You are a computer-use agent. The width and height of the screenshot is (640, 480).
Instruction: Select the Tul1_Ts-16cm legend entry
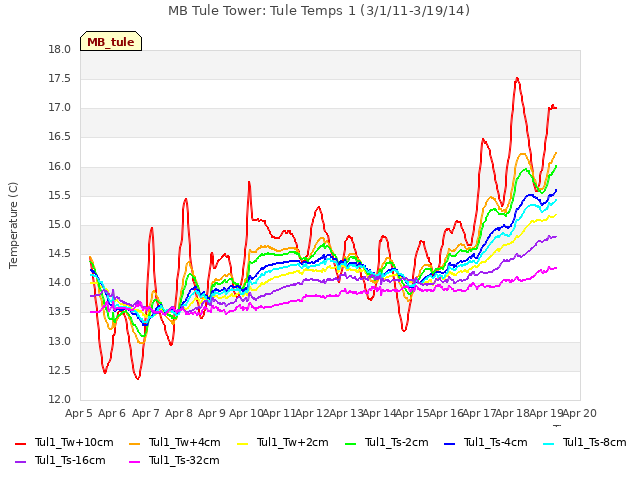[60, 460]
